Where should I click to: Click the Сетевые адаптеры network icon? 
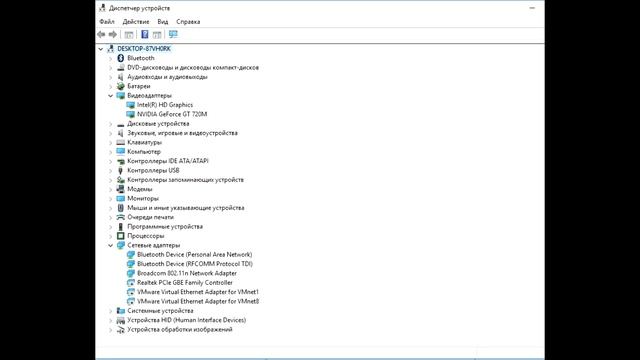coord(120,245)
